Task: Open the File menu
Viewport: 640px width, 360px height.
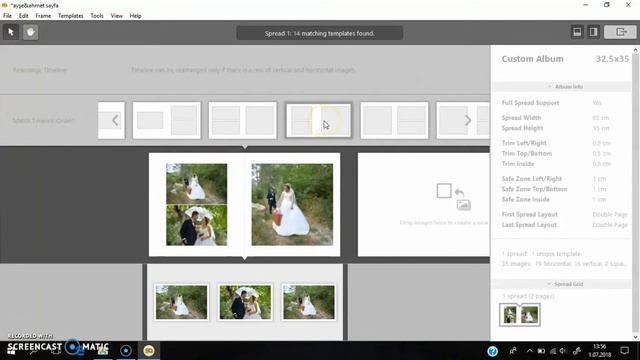Action: pyautogui.click(x=7, y=16)
